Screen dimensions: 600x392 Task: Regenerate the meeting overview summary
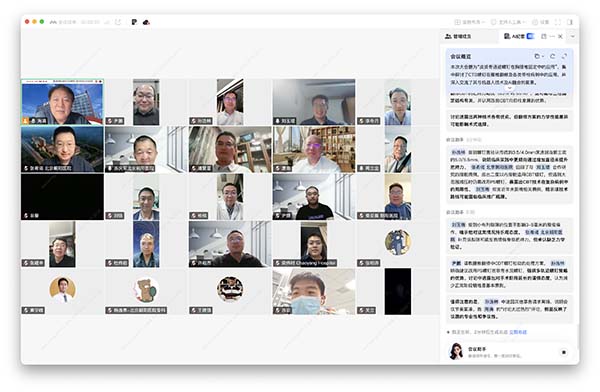tap(553, 56)
